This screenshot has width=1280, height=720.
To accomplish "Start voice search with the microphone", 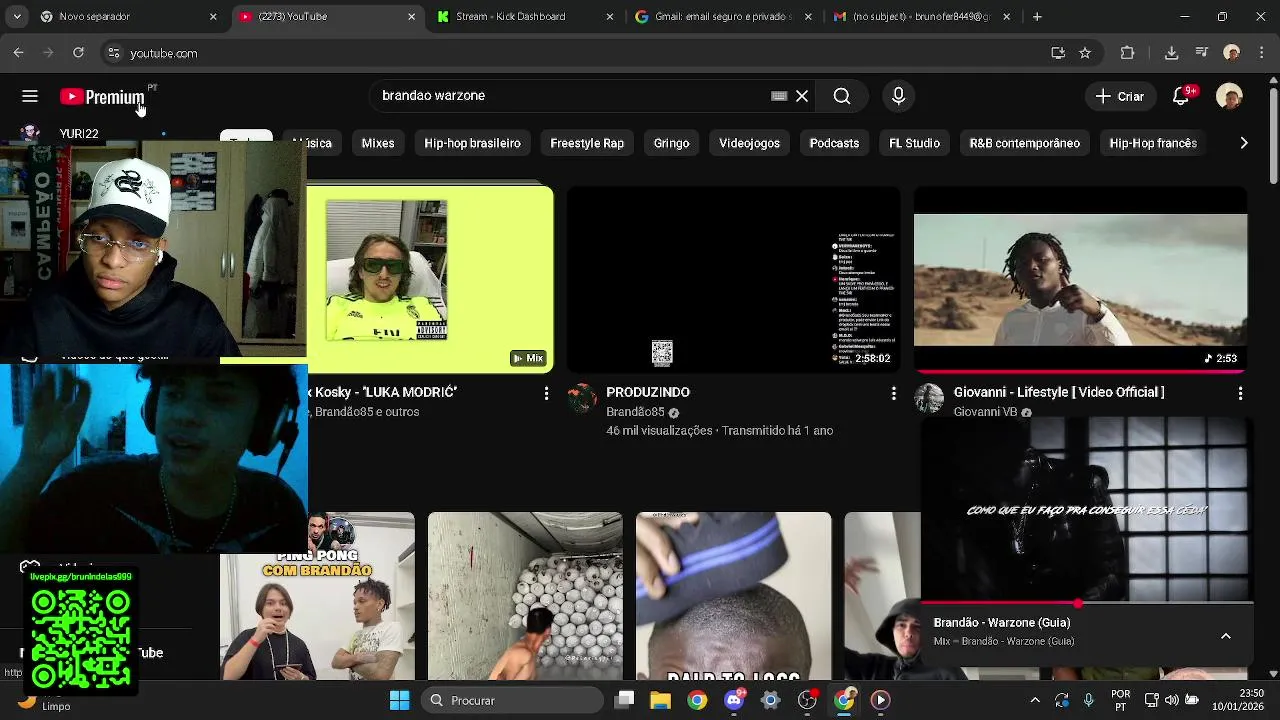I will (x=898, y=96).
